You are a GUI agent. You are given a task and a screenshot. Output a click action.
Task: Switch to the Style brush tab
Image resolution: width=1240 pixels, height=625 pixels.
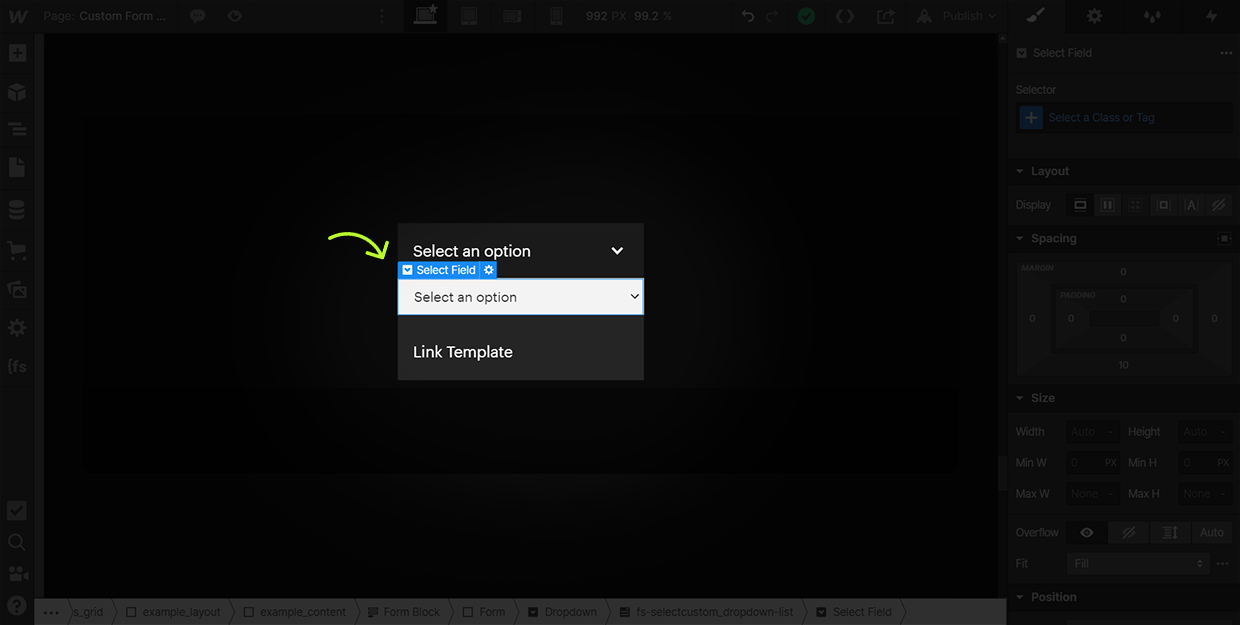click(1035, 16)
